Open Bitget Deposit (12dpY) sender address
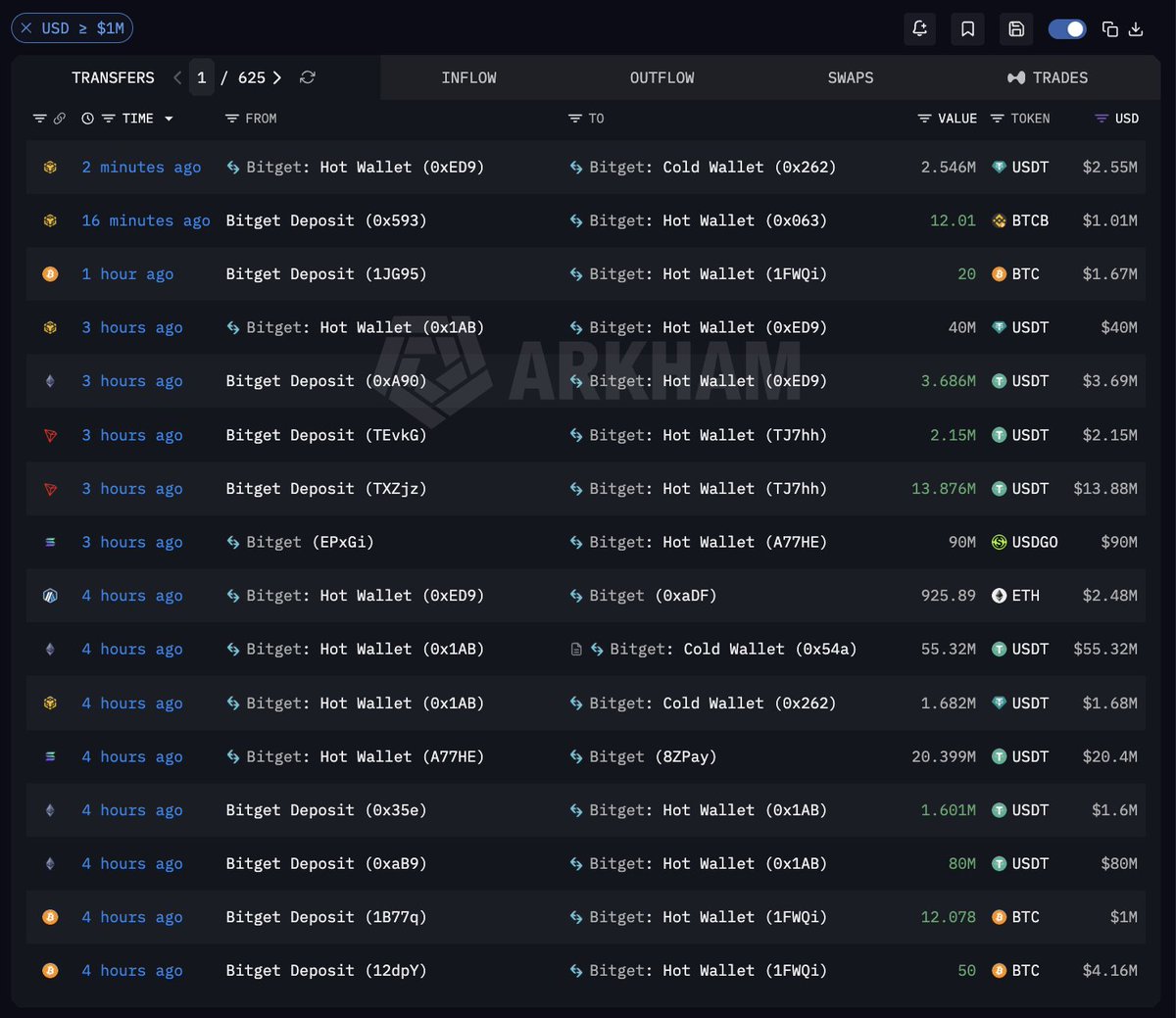Viewport: 1176px width, 1018px height. pyautogui.click(x=326, y=970)
